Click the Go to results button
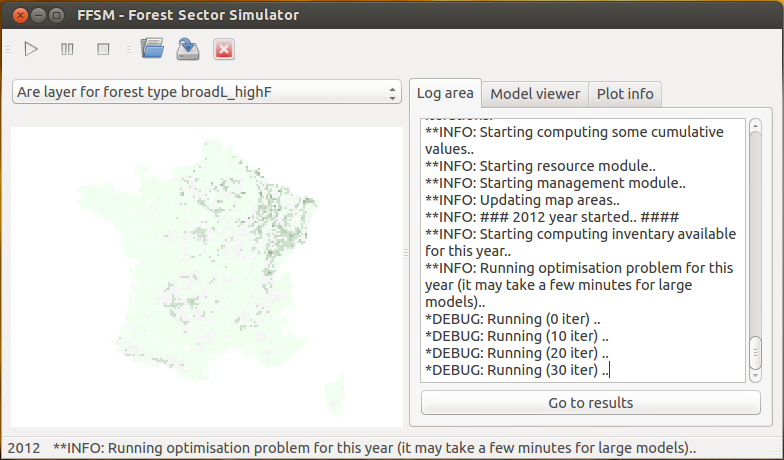This screenshot has height=460, width=784. pos(591,402)
